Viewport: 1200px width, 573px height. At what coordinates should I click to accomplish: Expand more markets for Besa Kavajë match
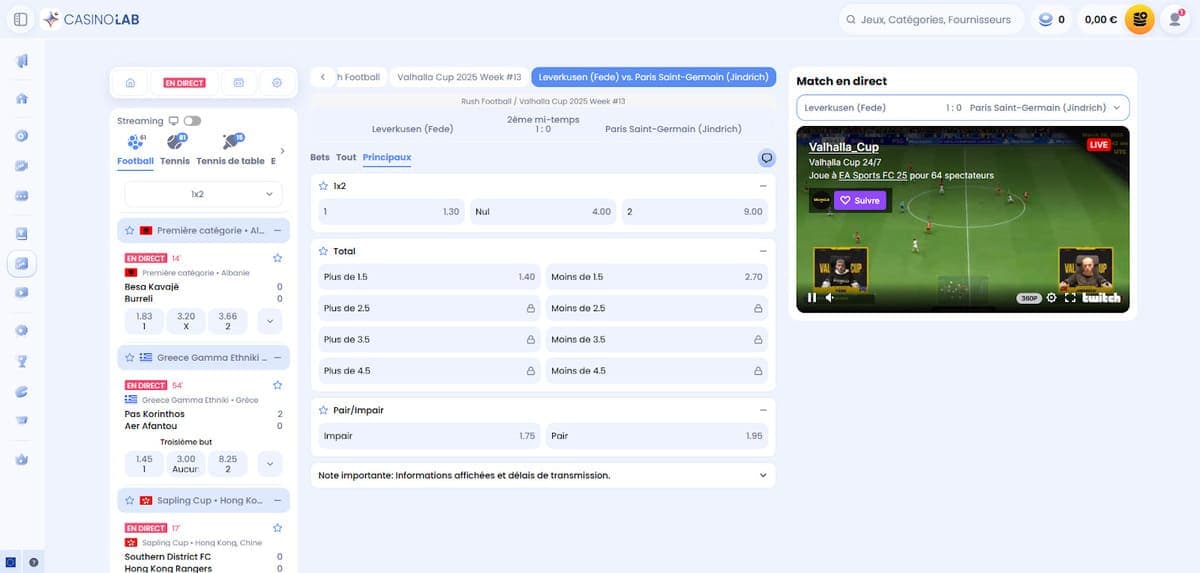pyautogui.click(x=269, y=321)
